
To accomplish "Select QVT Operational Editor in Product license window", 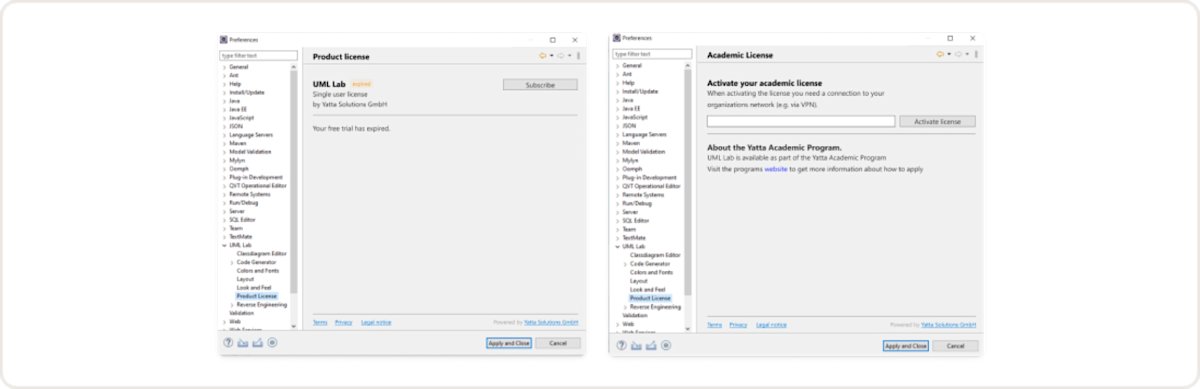I will point(258,186).
